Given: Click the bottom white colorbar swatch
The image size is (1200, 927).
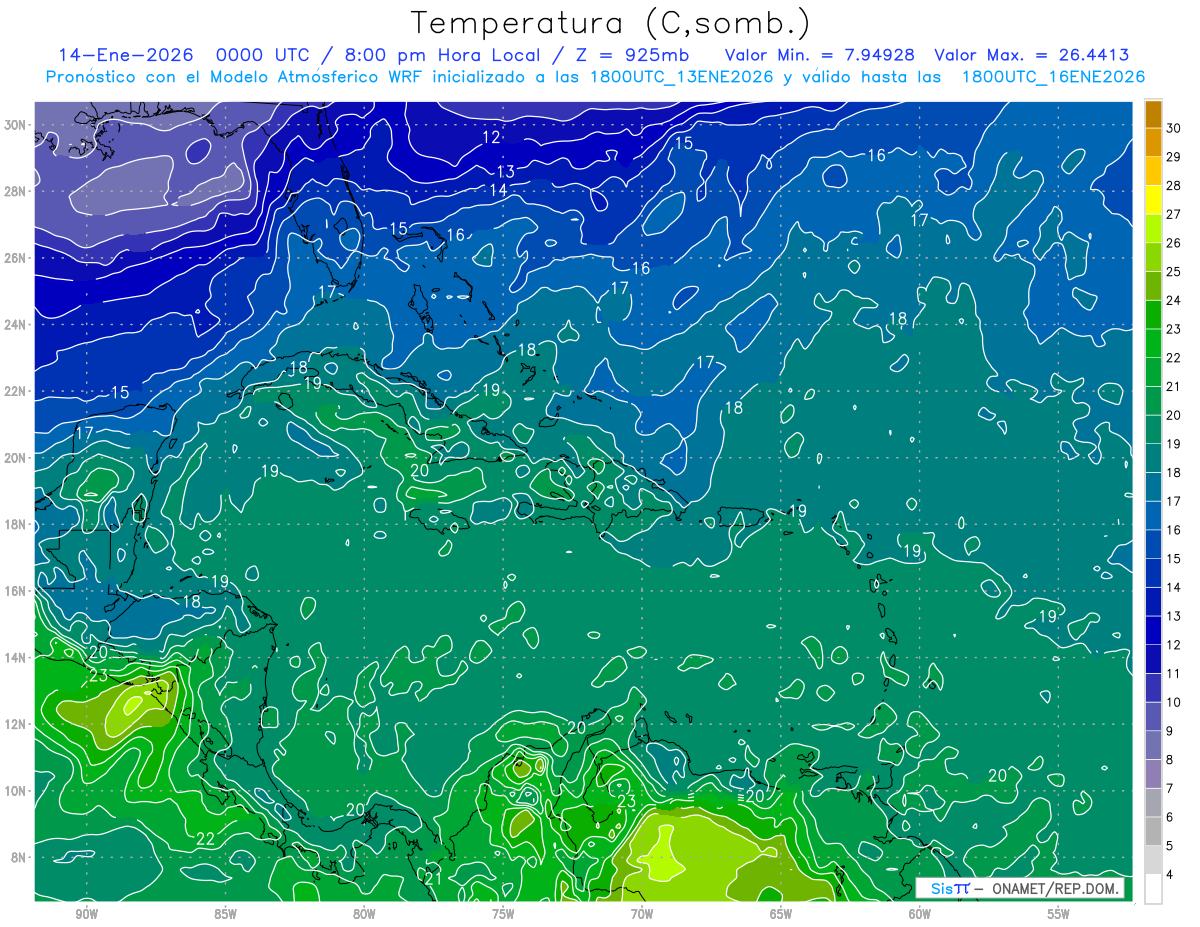Looking at the screenshot, I should pyautogui.click(x=1153, y=888).
